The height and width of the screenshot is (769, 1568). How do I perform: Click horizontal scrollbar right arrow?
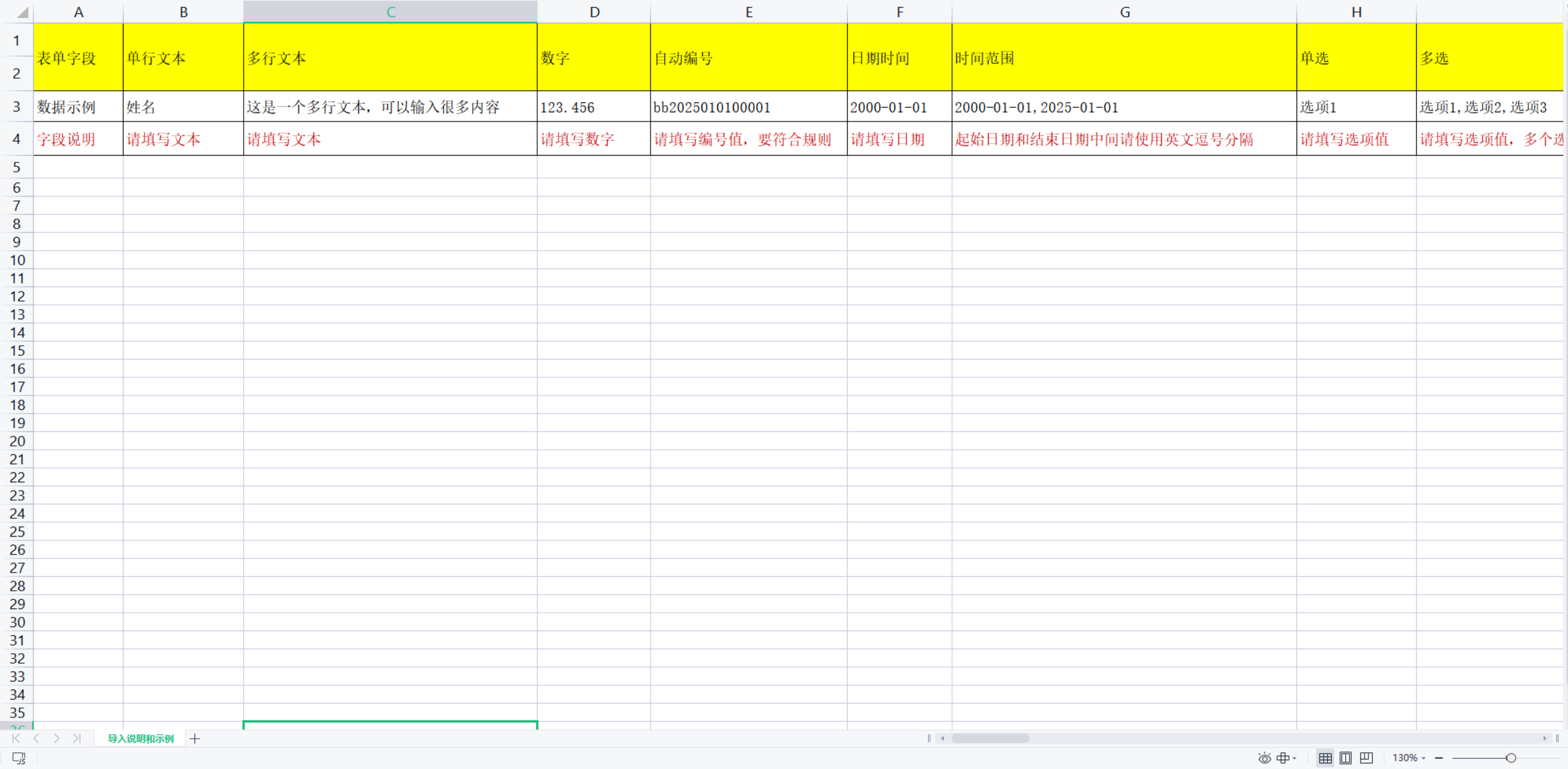point(1545,738)
